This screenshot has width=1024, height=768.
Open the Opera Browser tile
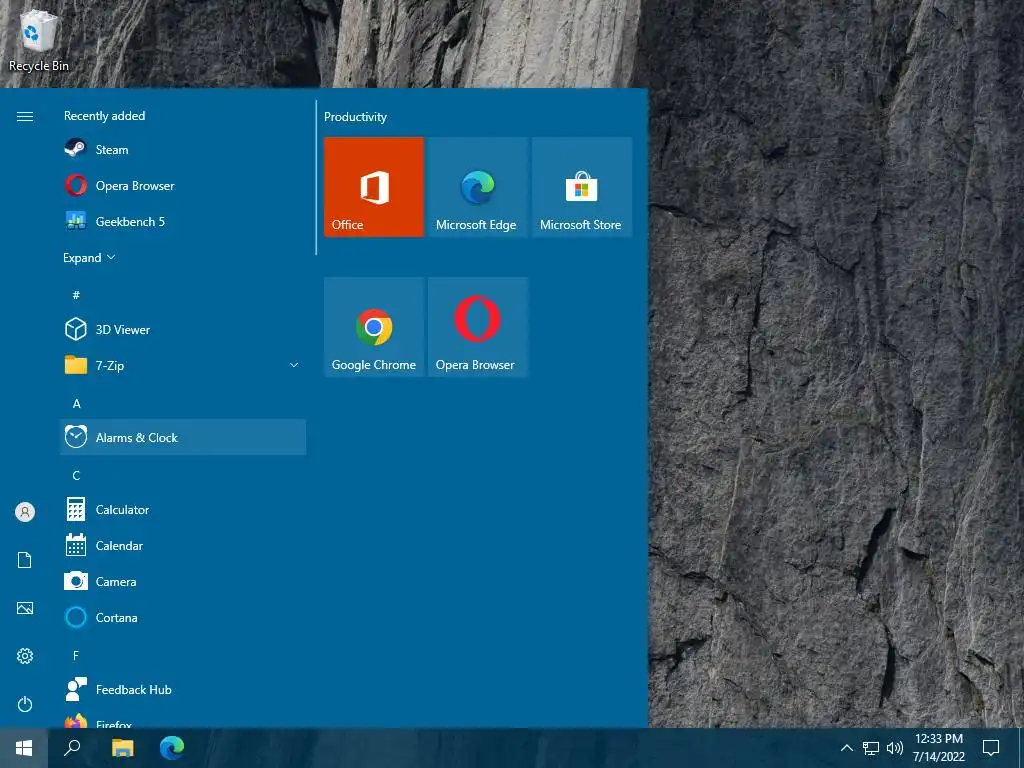477,327
